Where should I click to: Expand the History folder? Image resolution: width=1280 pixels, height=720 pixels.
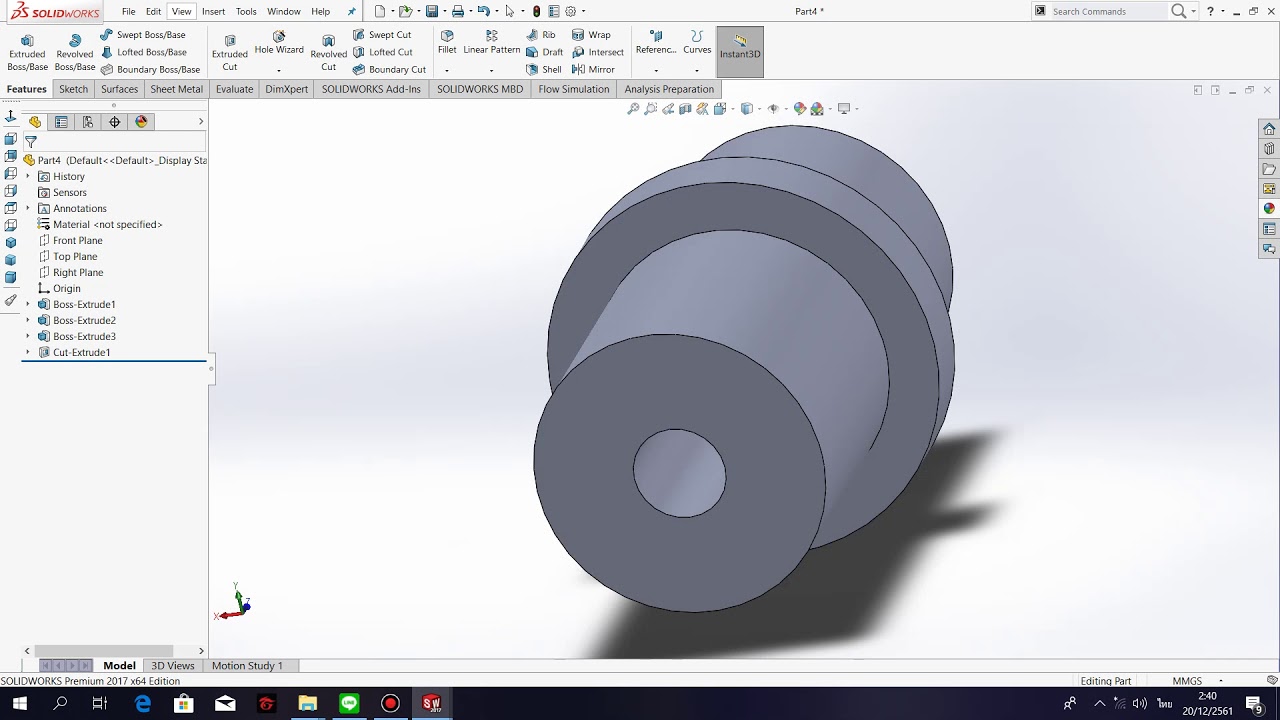click(x=28, y=177)
